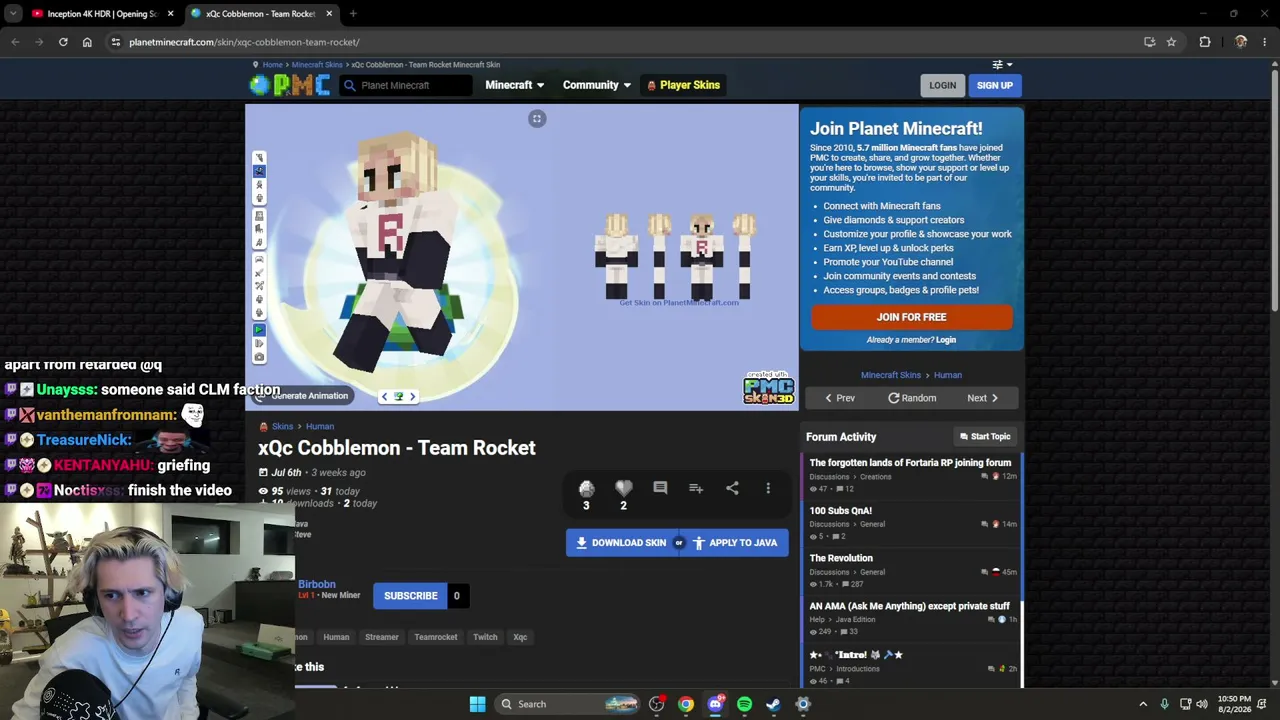This screenshot has height=720, width=1280.
Task: Open Steam from the taskbar
Action: coord(773,704)
